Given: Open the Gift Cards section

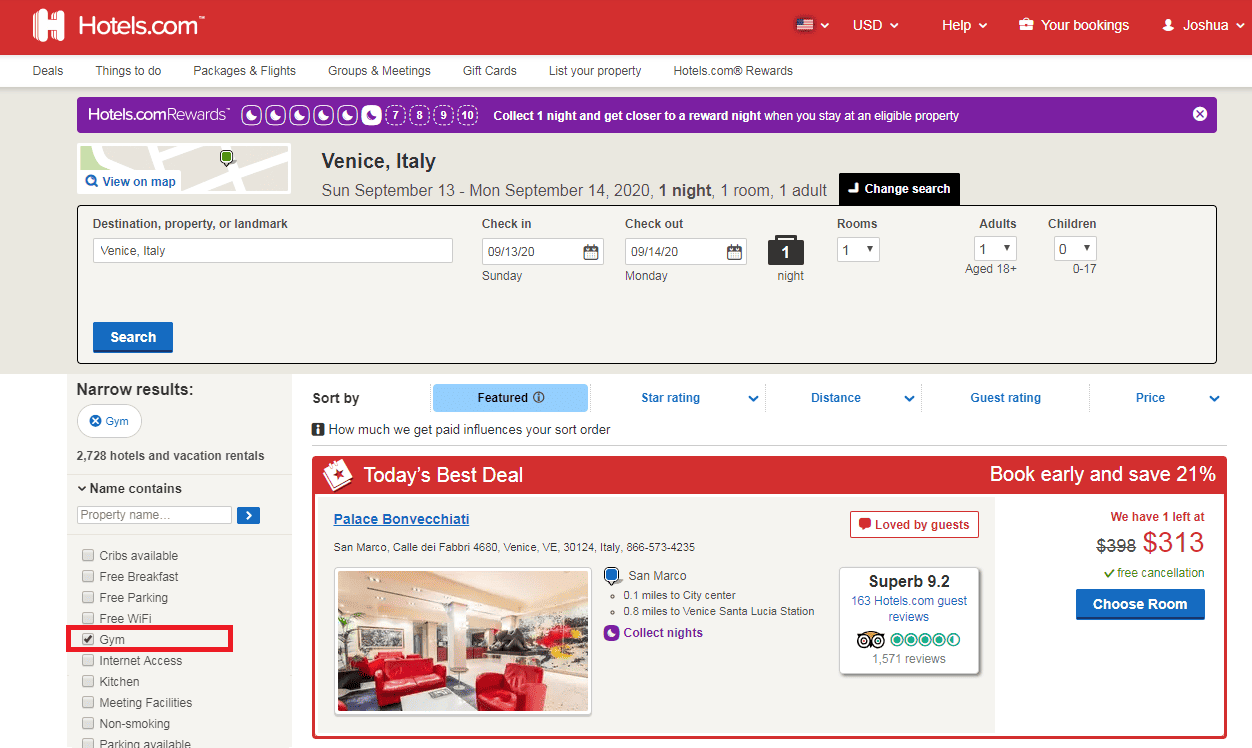Looking at the screenshot, I should coord(489,71).
